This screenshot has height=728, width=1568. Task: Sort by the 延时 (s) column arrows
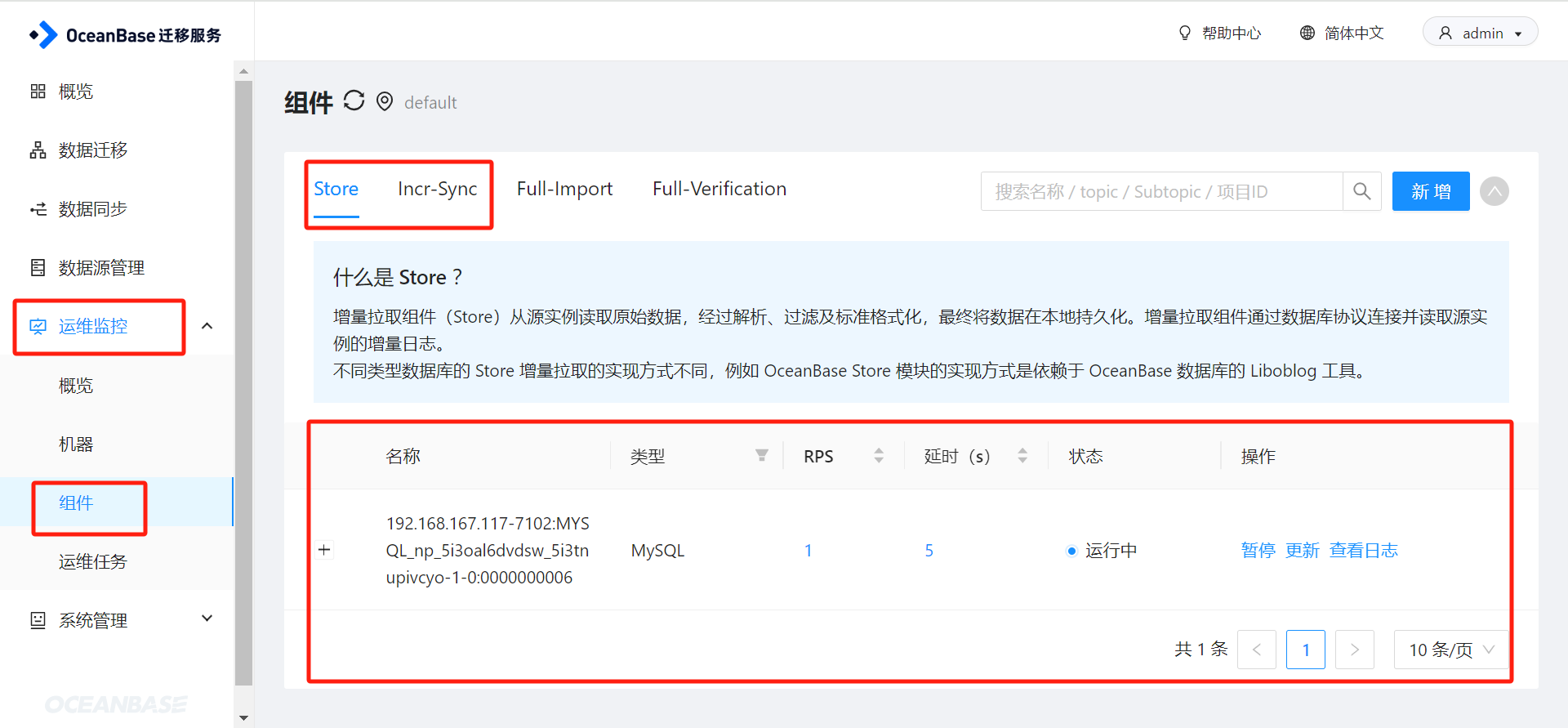coord(1022,456)
